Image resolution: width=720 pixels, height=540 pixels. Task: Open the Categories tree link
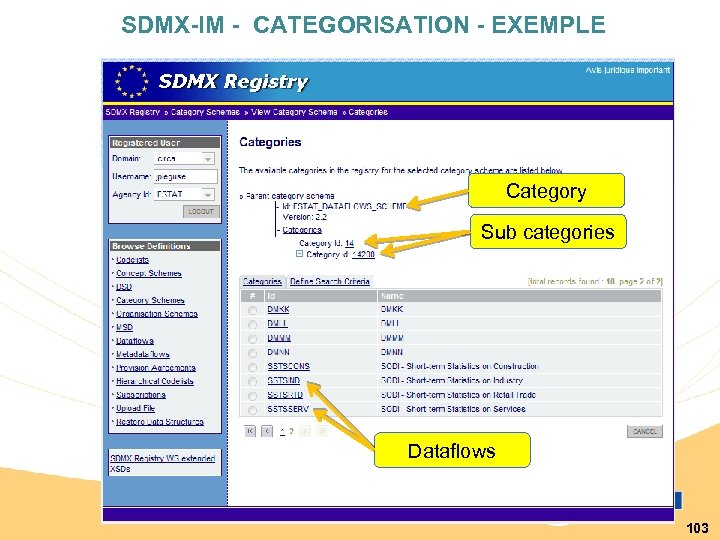(x=302, y=230)
